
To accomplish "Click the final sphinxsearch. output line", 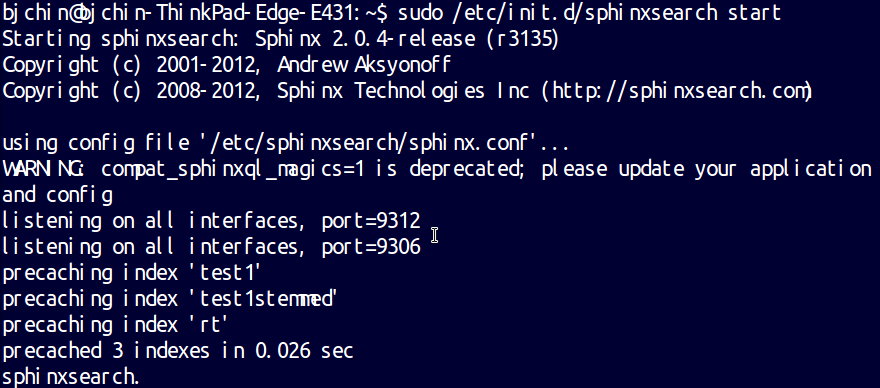I will coord(70,377).
